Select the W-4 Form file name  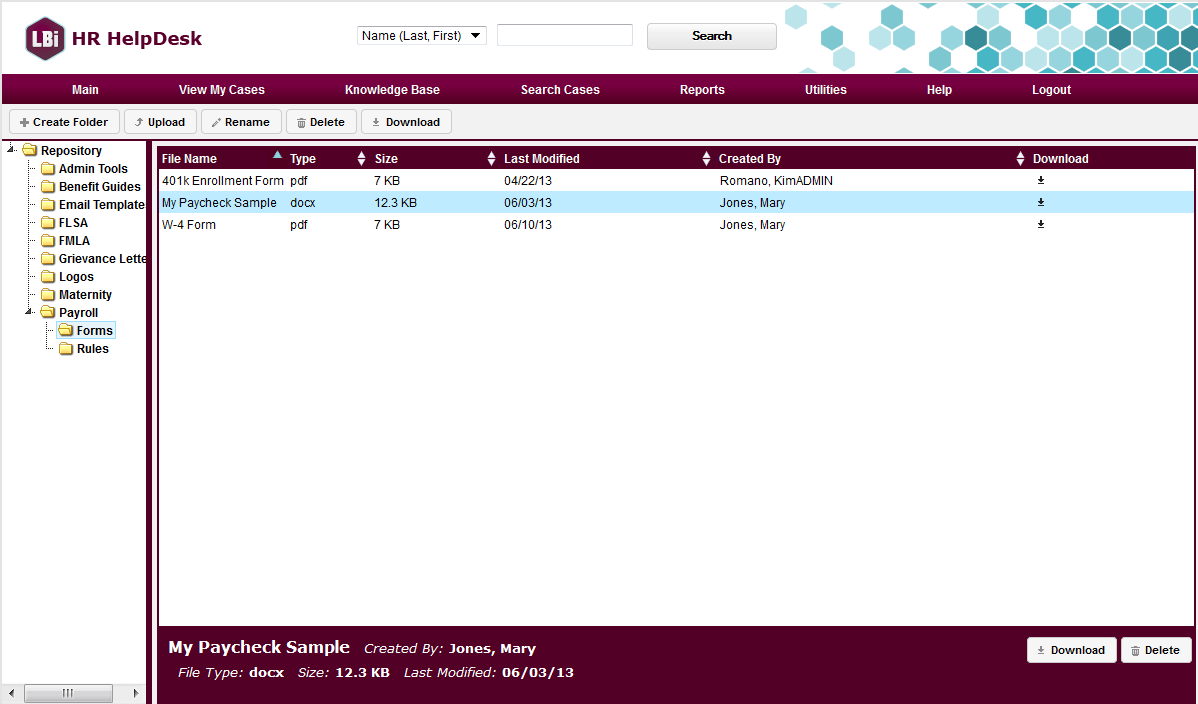(189, 225)
